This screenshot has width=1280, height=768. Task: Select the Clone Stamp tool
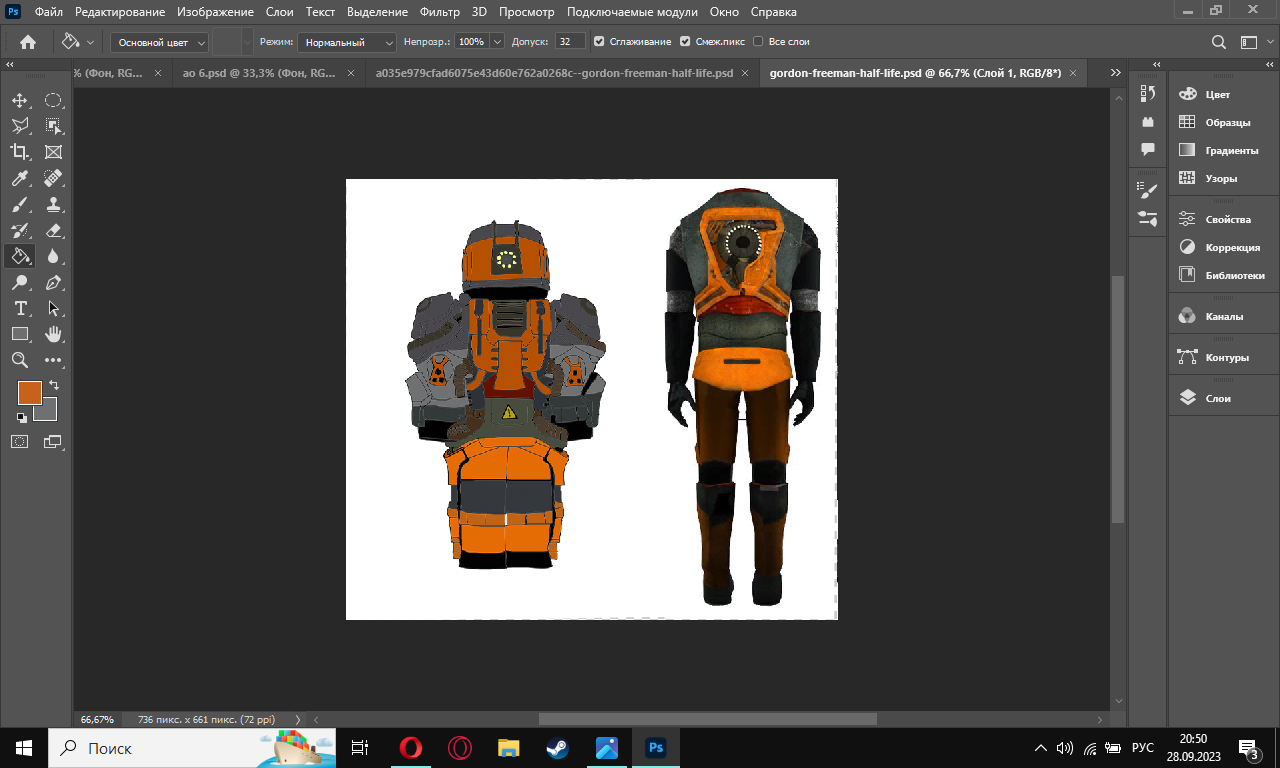[x=53, y=204]
